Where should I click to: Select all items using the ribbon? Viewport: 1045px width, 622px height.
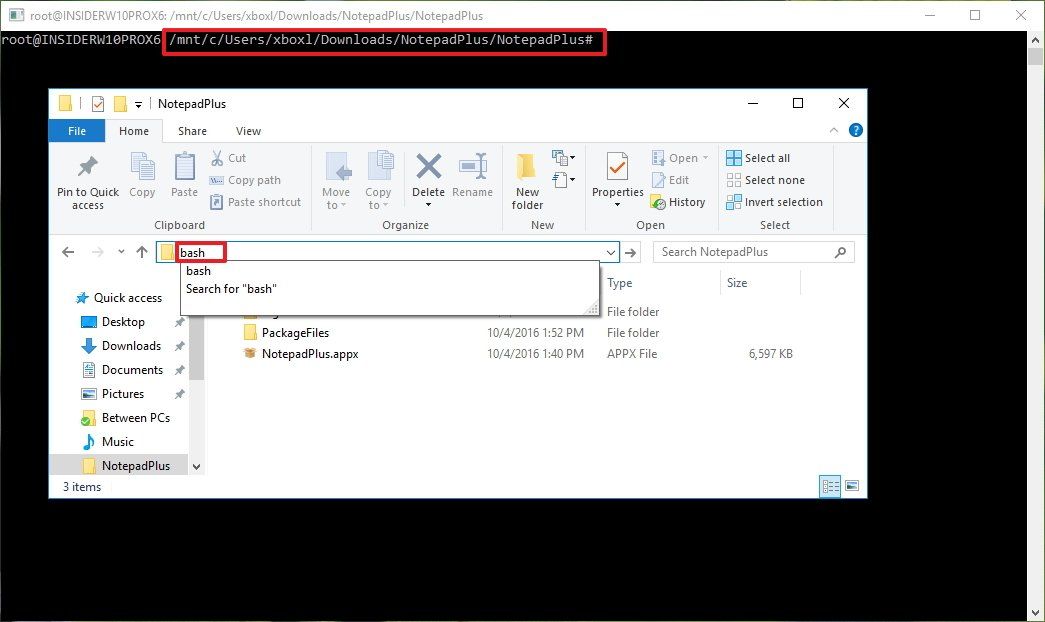759,158
